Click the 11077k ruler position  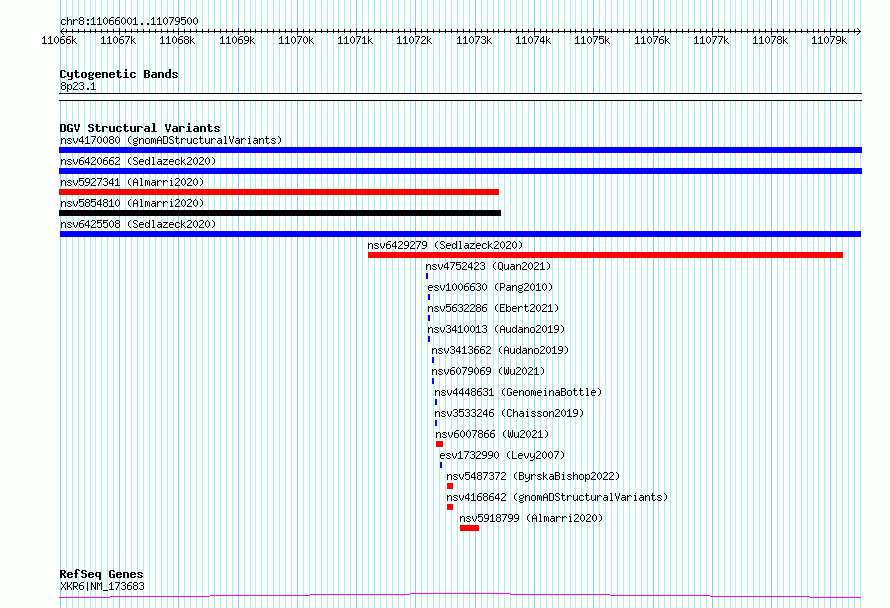(711, 40)
